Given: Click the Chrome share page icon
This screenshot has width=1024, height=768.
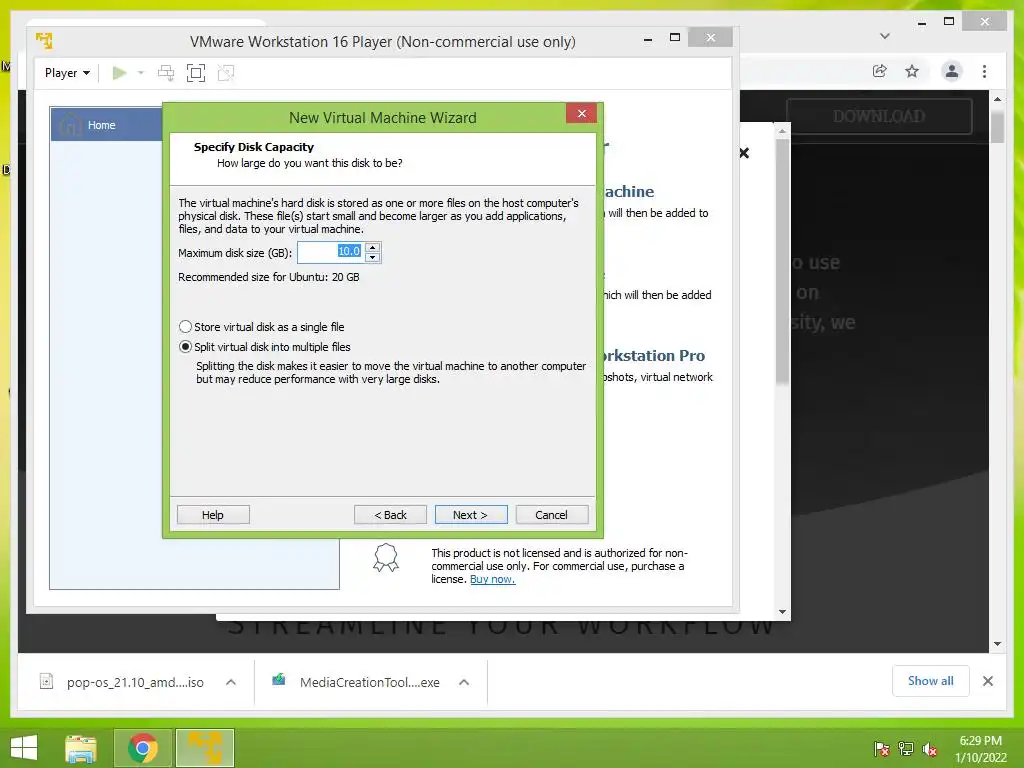Looking at the screenshot, I should [880, 71].
